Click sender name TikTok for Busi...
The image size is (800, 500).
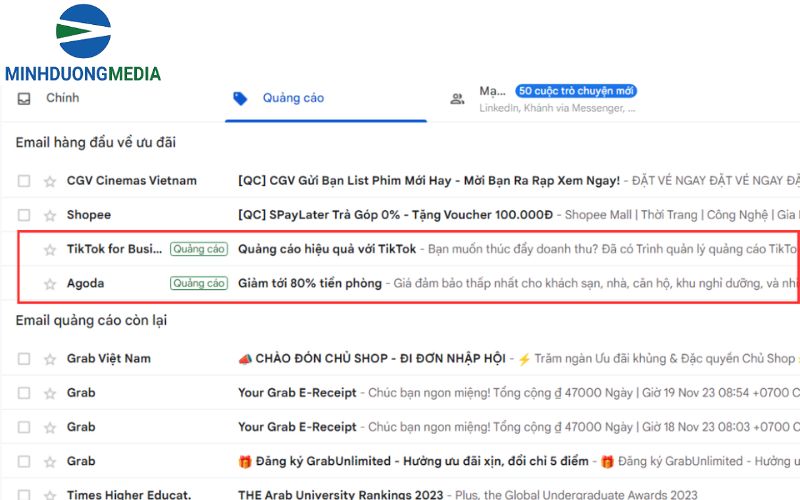coord(114,249)
